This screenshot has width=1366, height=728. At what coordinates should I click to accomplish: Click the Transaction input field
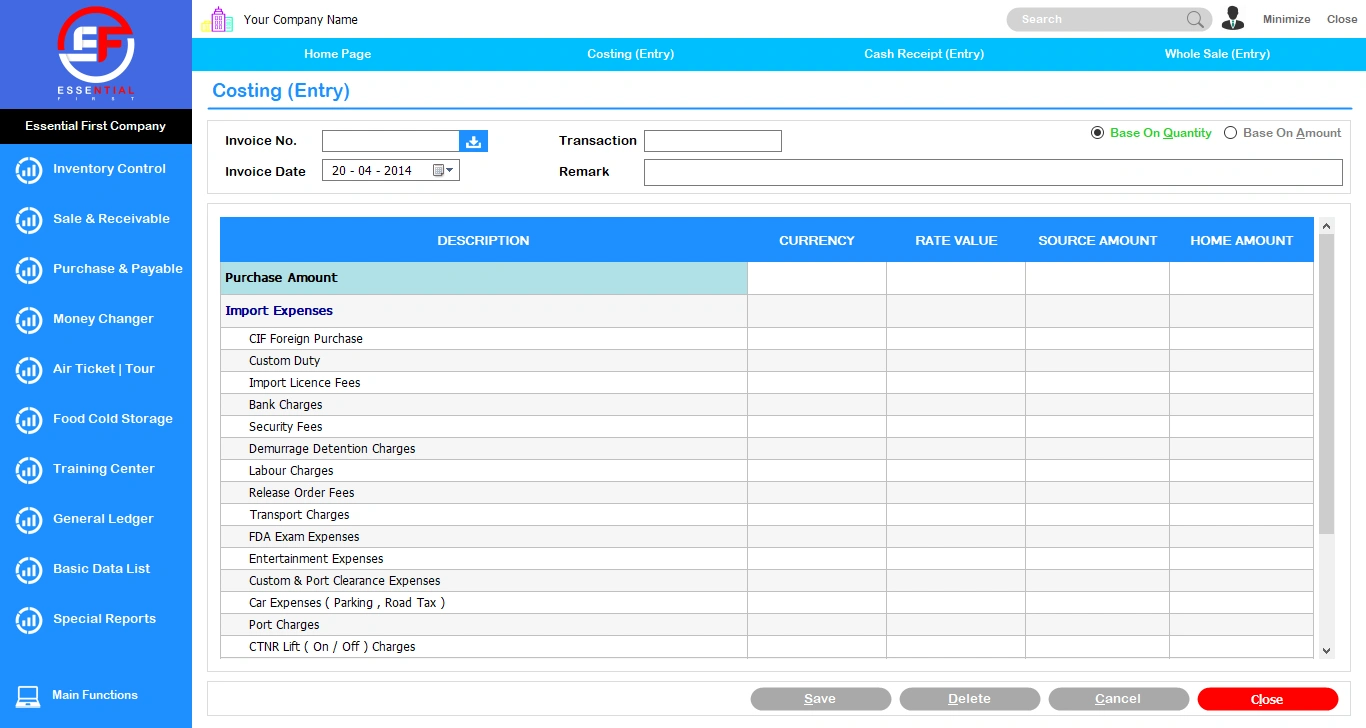(x=713, y=141)
